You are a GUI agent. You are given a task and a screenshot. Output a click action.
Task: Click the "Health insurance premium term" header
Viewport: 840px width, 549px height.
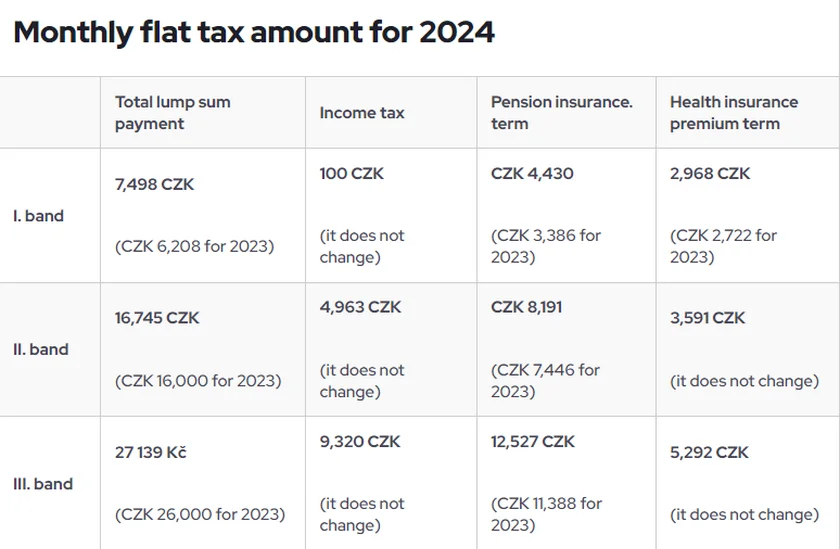tap(734, 113)
